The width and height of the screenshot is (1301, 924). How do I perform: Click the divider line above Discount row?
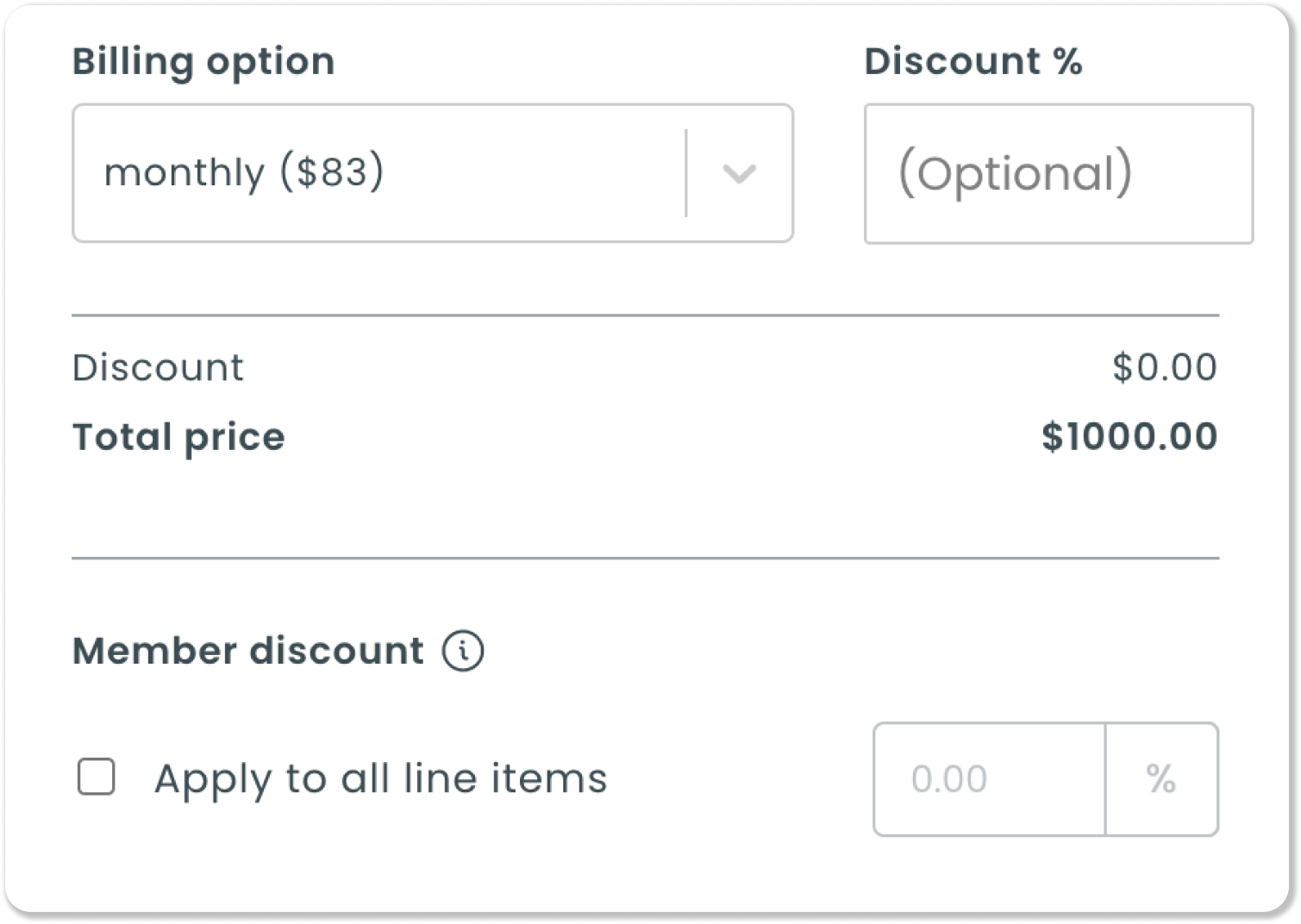pos(646,315)
